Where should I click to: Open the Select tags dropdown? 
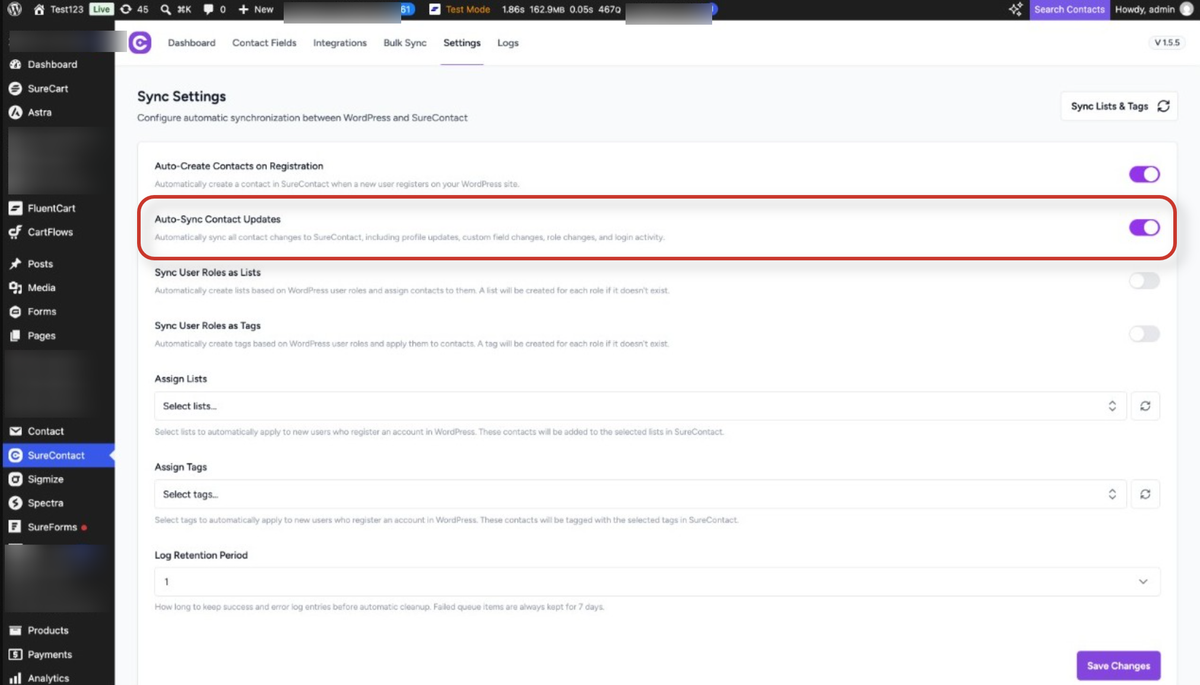tap(640, 494)
